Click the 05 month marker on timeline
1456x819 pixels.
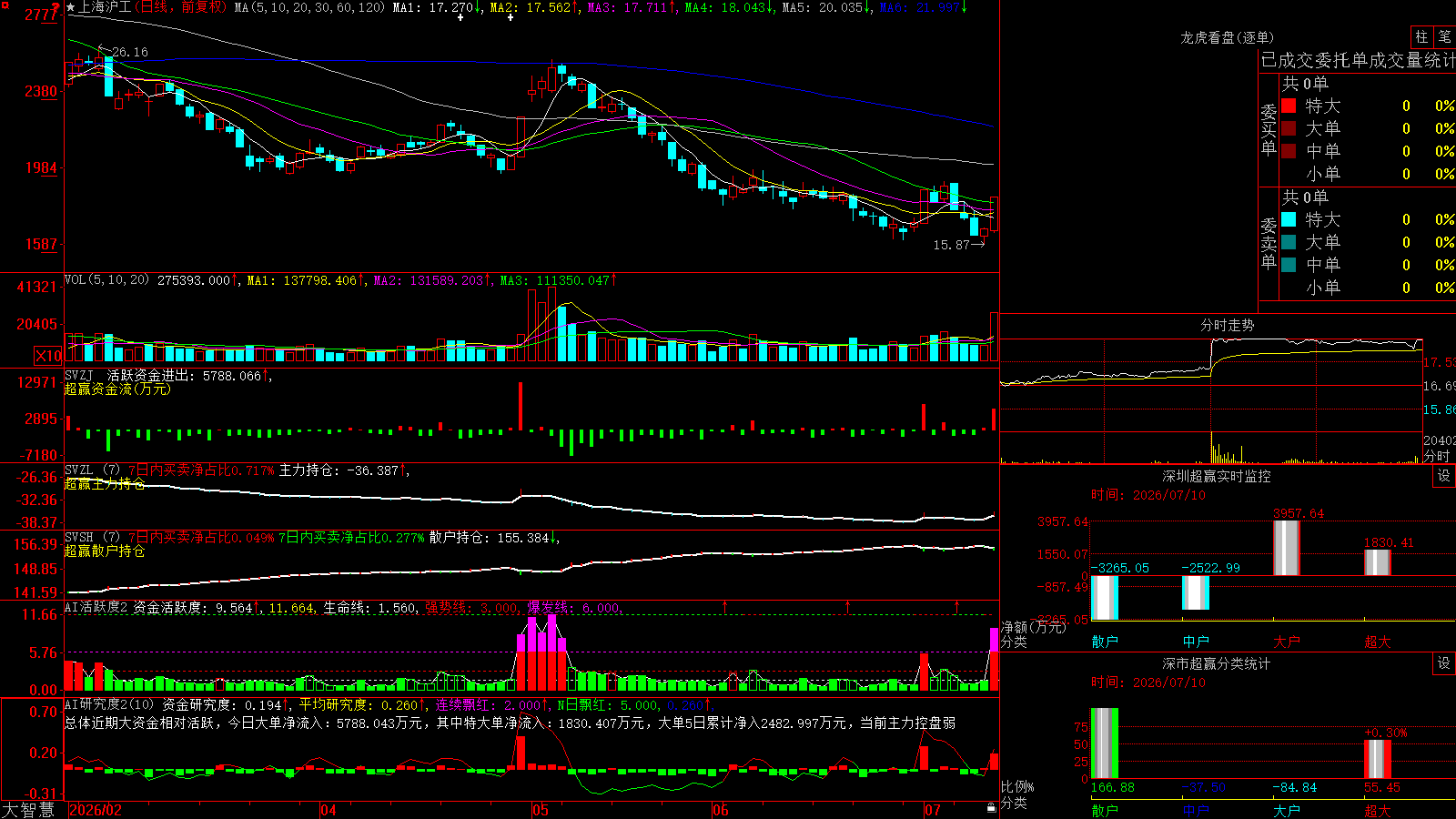[541, 810]
